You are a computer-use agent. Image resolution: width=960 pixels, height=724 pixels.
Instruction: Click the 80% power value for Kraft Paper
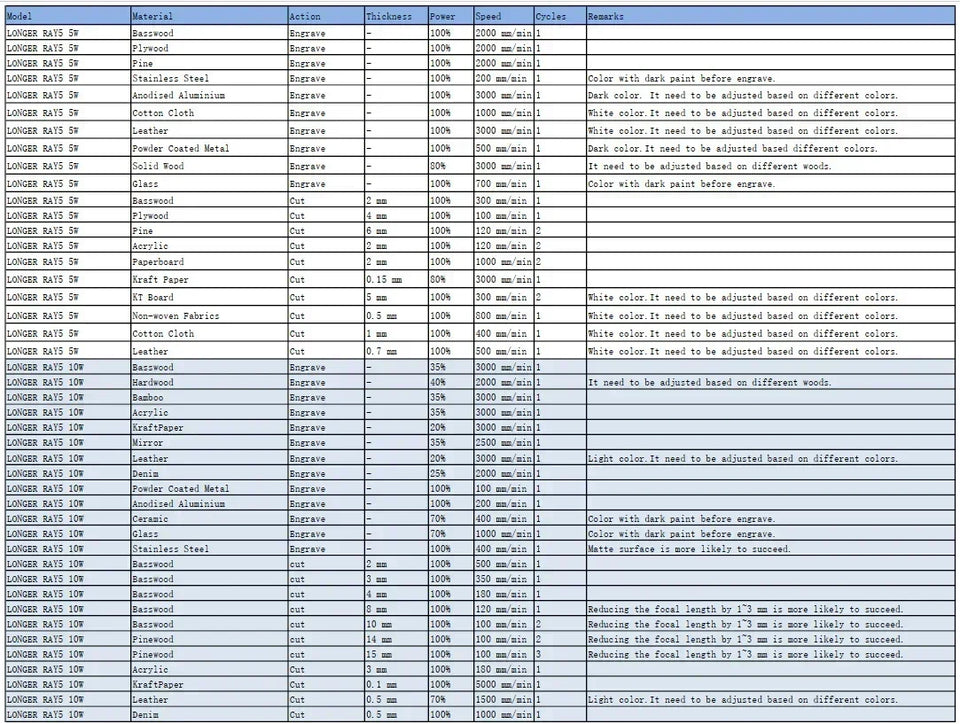tap(438, 279)
